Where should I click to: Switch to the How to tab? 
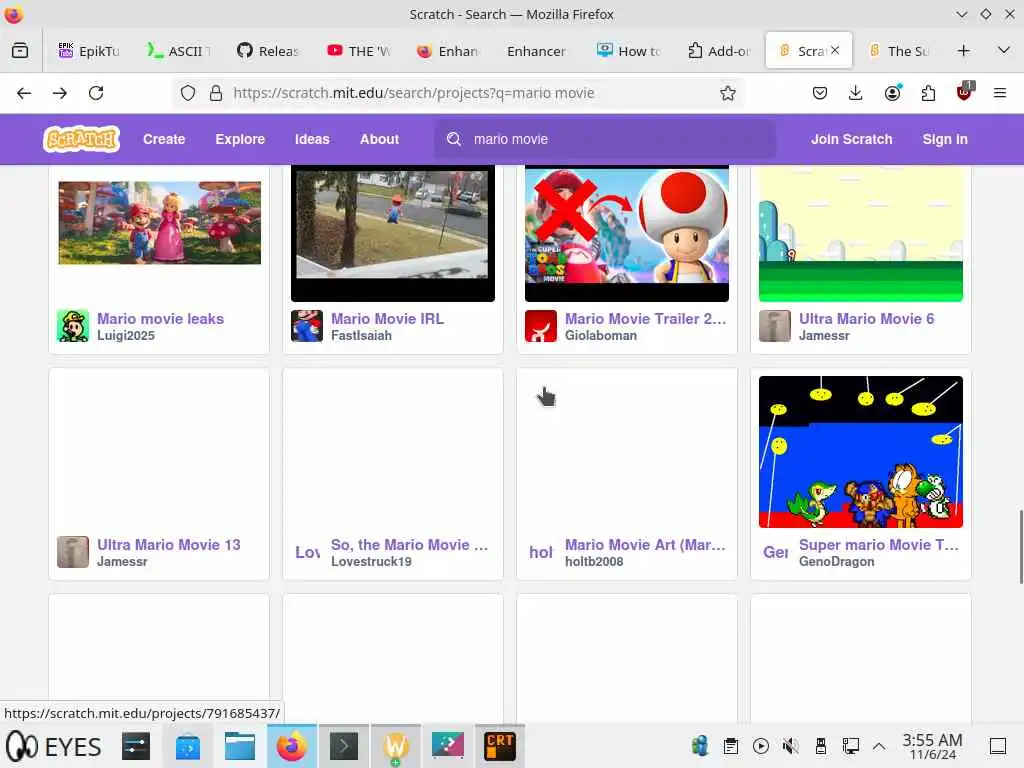click(x=630, y=51)
